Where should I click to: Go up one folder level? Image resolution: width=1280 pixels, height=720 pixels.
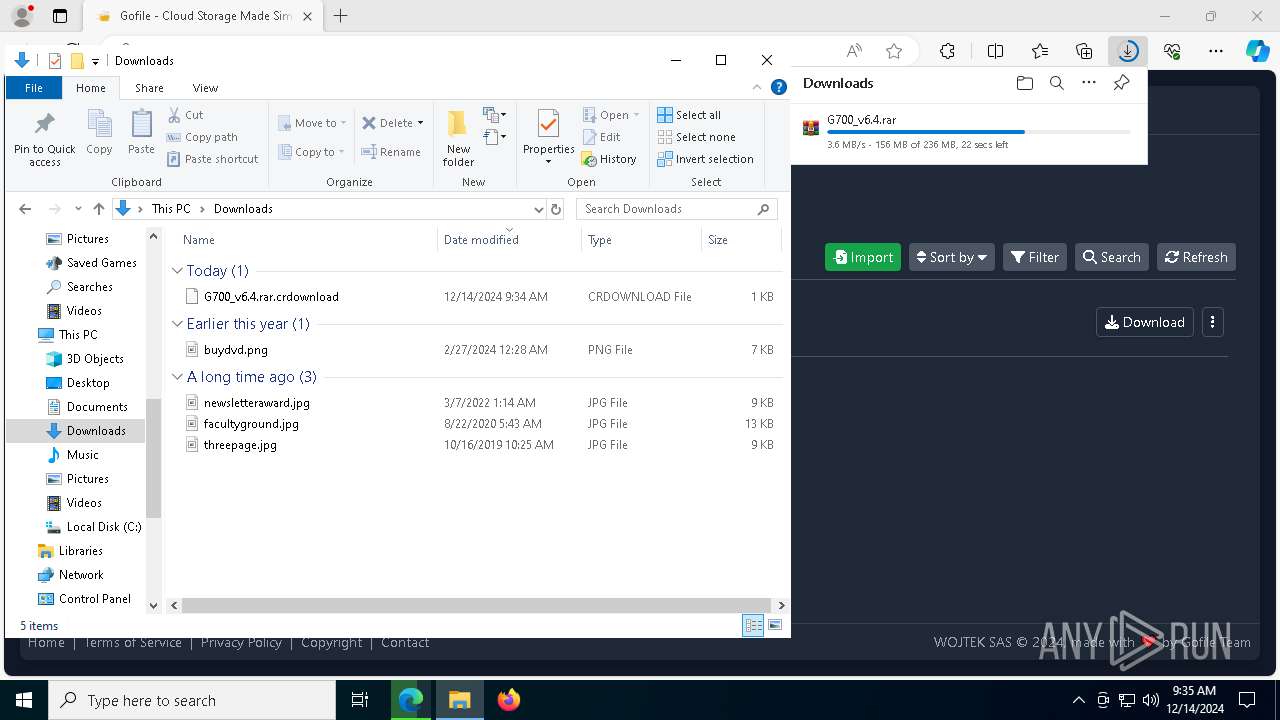pyautogui.click(x=98, y=209)
